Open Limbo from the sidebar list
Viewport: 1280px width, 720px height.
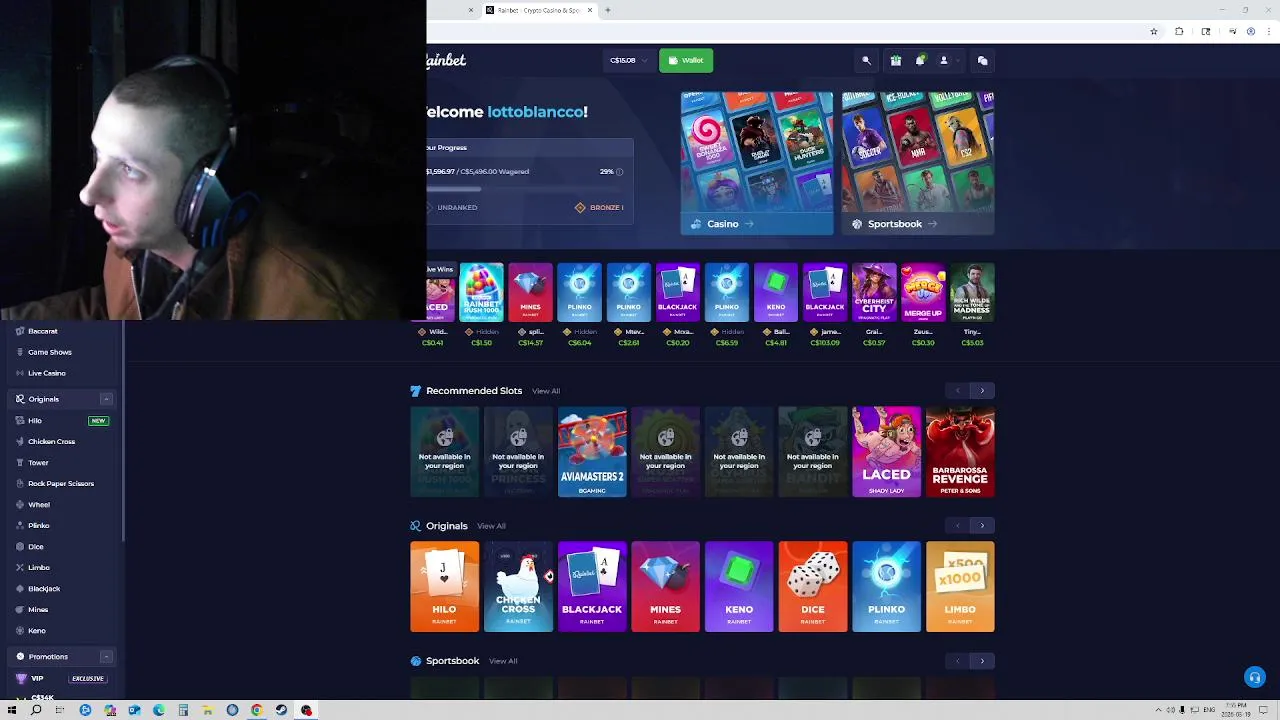(39, 567)
